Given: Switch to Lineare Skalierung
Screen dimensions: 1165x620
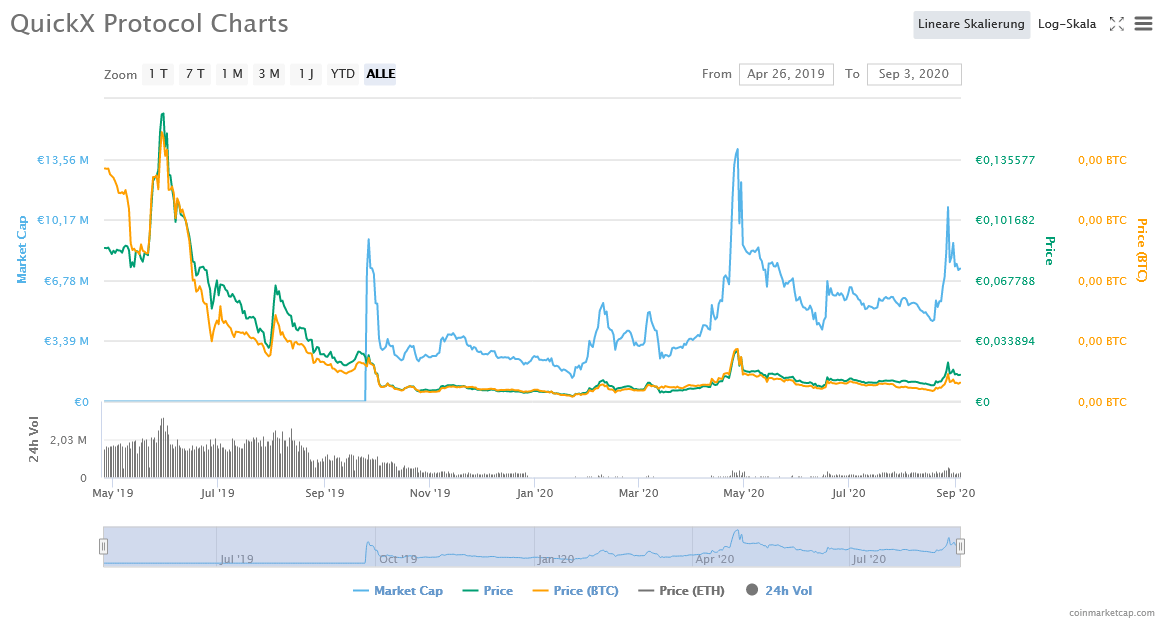Looking at the screenshot, I should coord(971,24).
